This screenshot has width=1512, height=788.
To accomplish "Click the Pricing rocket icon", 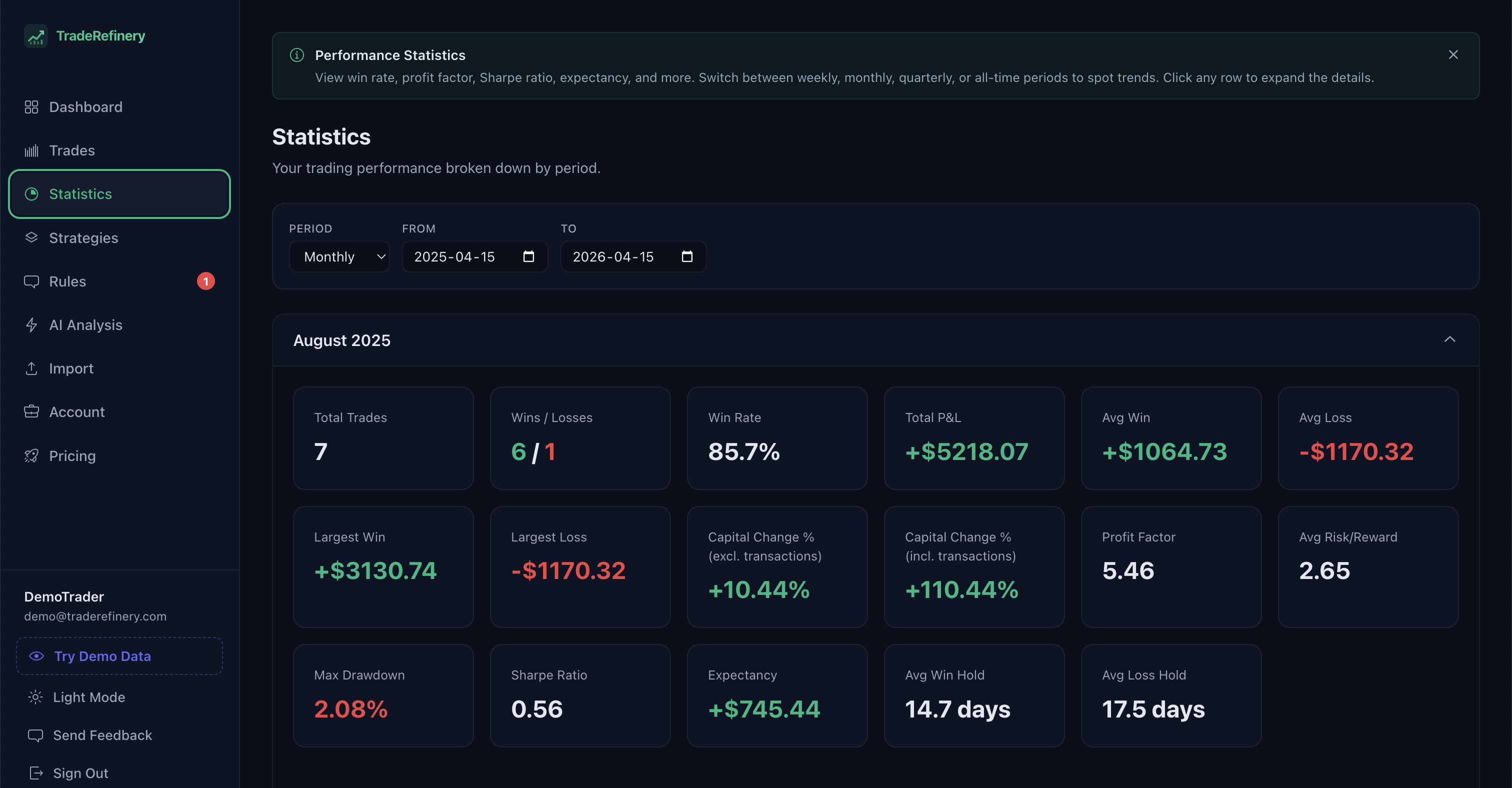I will point(31,456).
